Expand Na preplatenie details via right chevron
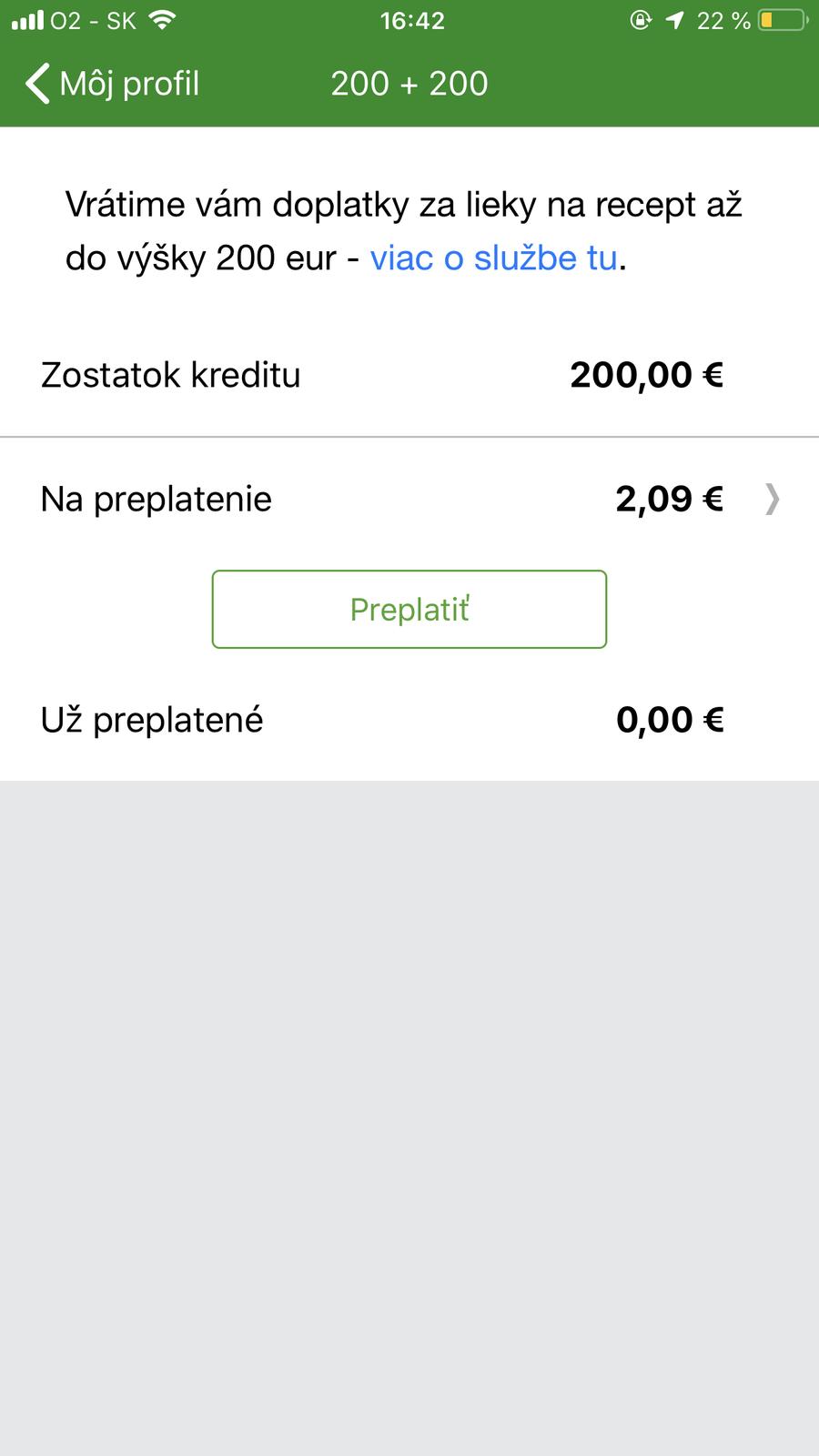This screenshot has width=819, height=1456. point(772,499)
